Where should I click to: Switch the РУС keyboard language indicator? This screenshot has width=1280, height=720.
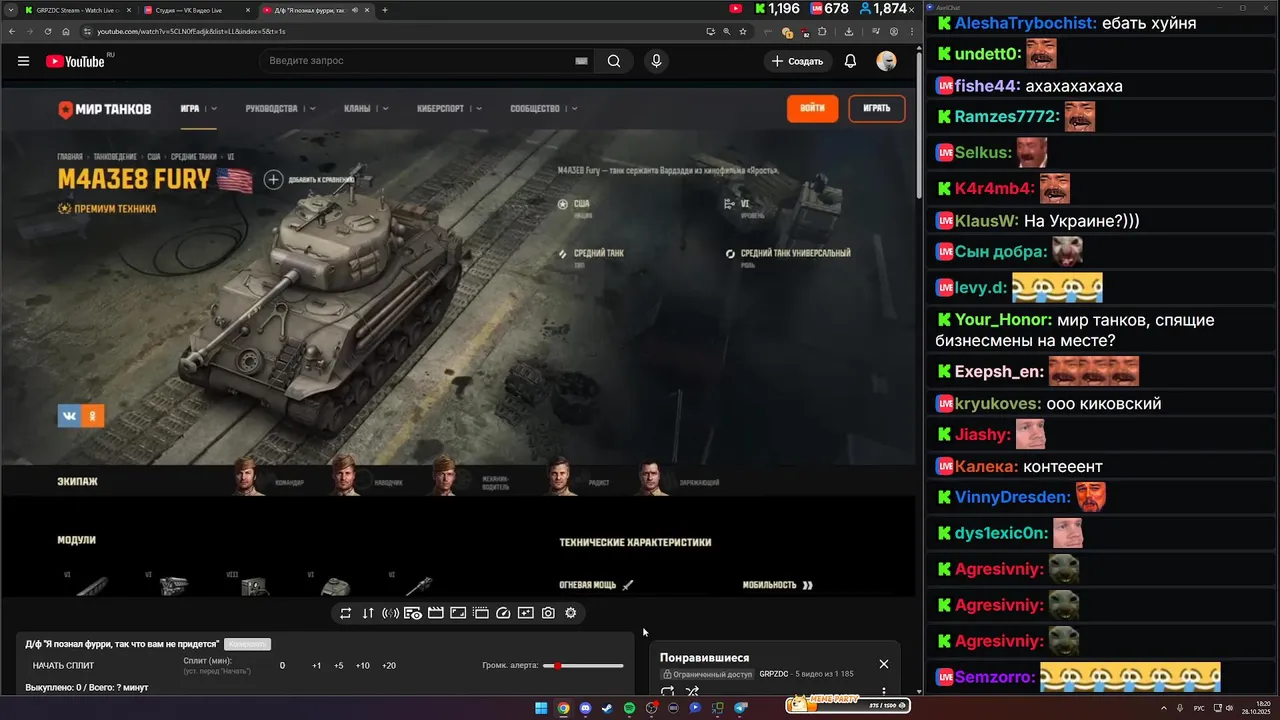point(1199,708)
